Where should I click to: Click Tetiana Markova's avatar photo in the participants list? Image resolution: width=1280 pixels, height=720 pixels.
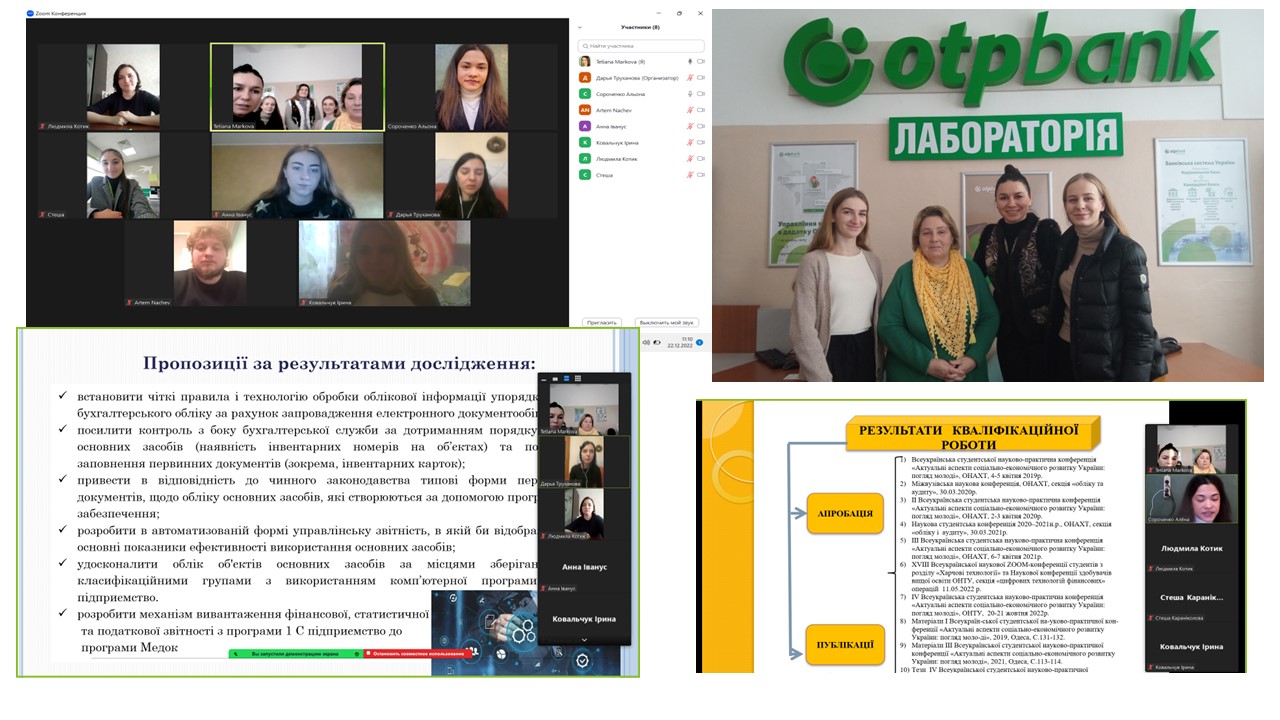585,62
